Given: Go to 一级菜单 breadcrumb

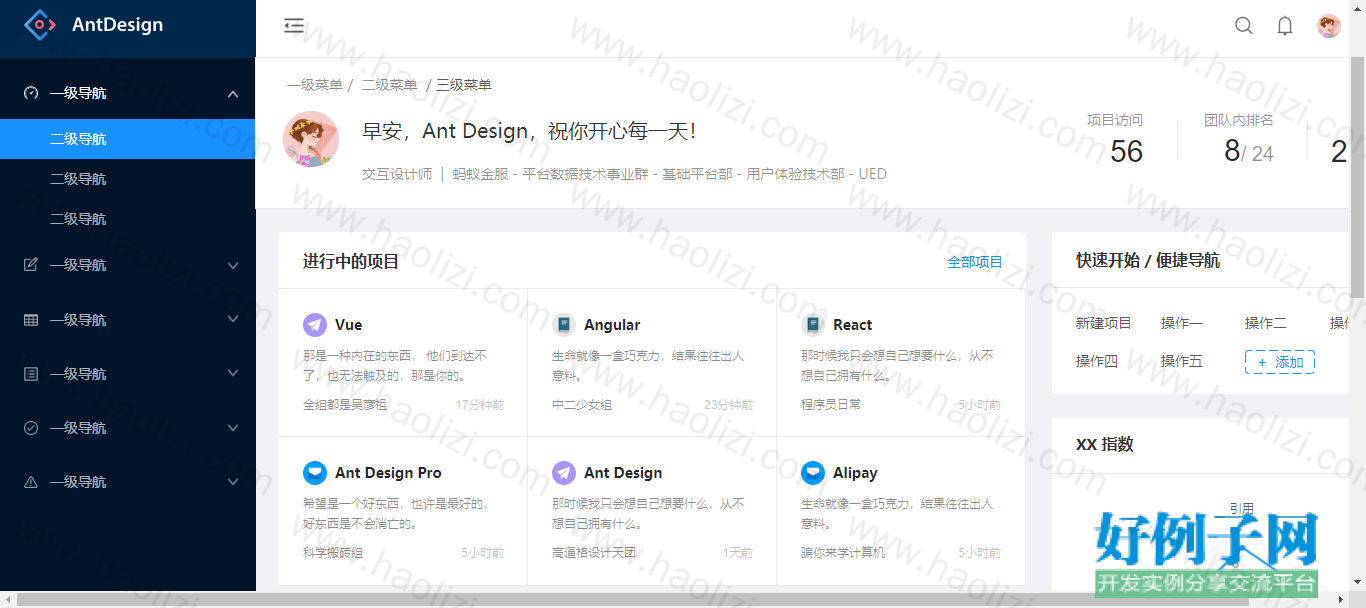Looking at the screenshot, I should 315,85.
